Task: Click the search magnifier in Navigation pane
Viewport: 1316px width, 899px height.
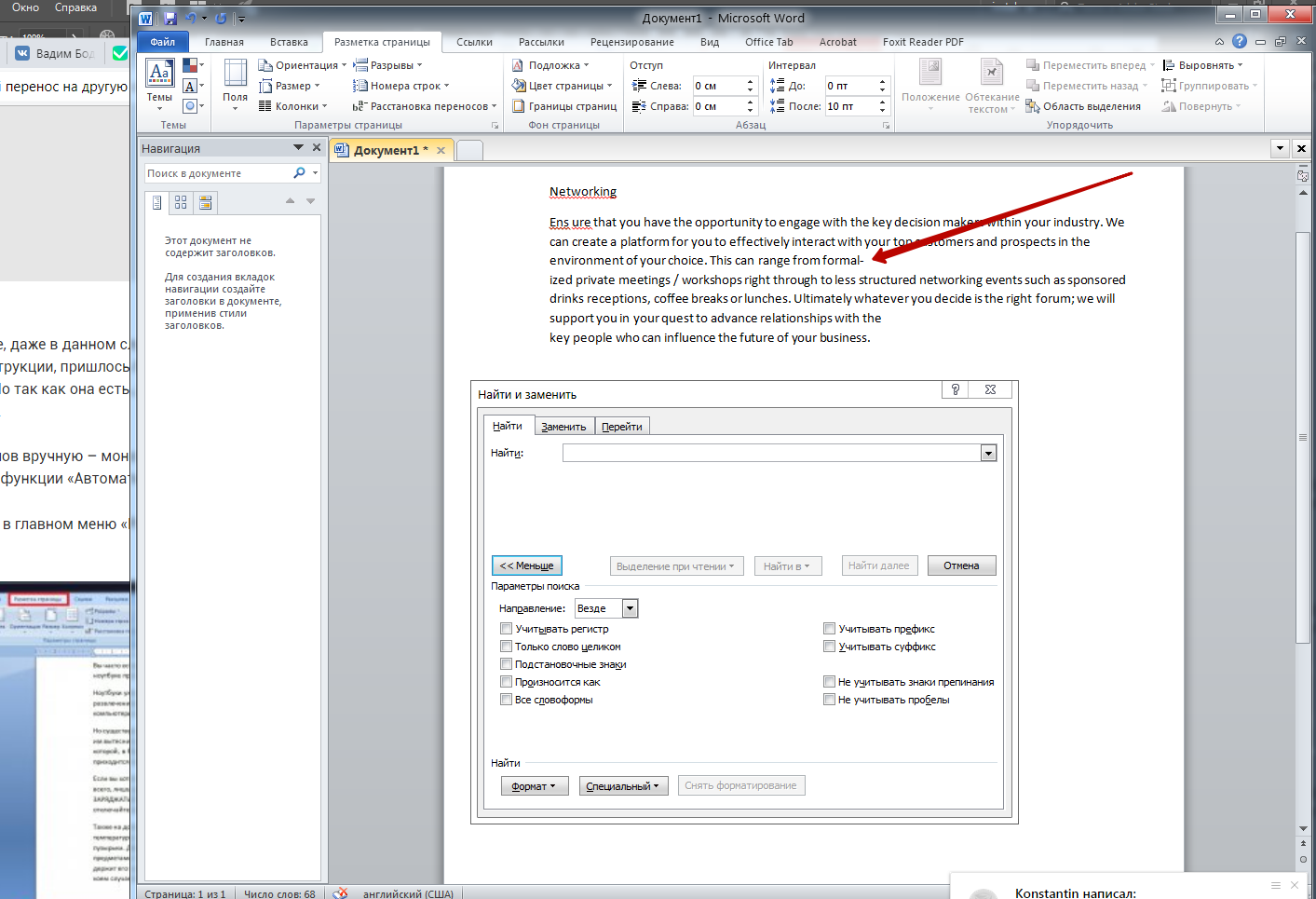Action: 299,173
